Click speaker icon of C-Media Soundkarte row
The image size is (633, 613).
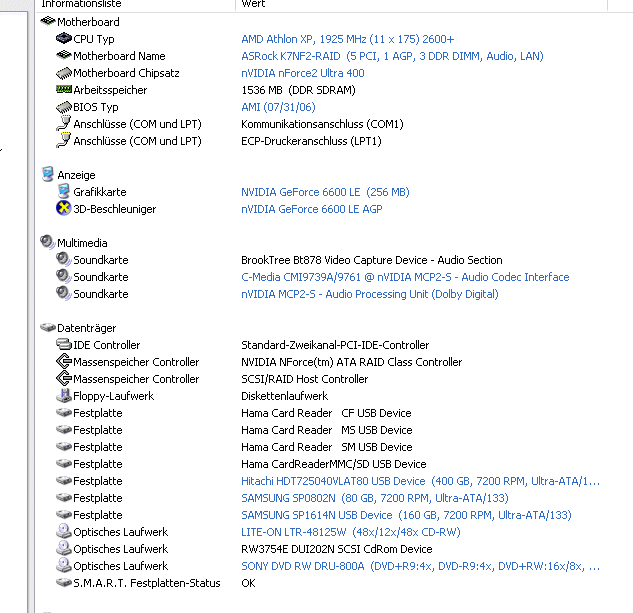[64, 276]
